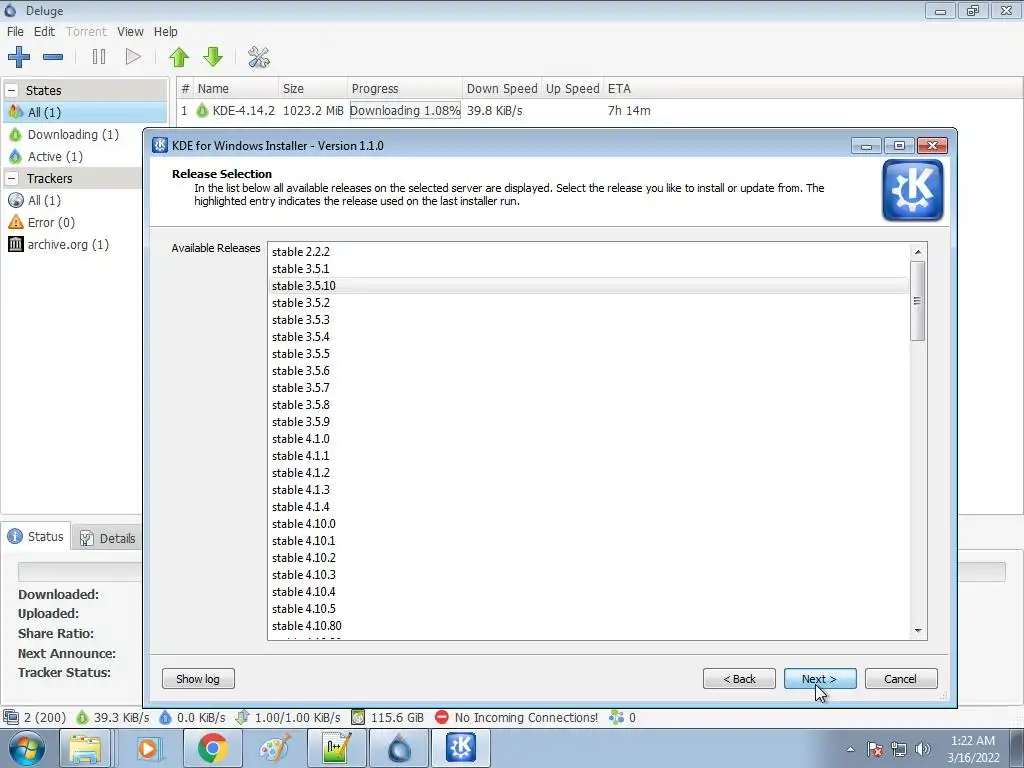
Task: Click the Show log button
Action: (198, 679)
